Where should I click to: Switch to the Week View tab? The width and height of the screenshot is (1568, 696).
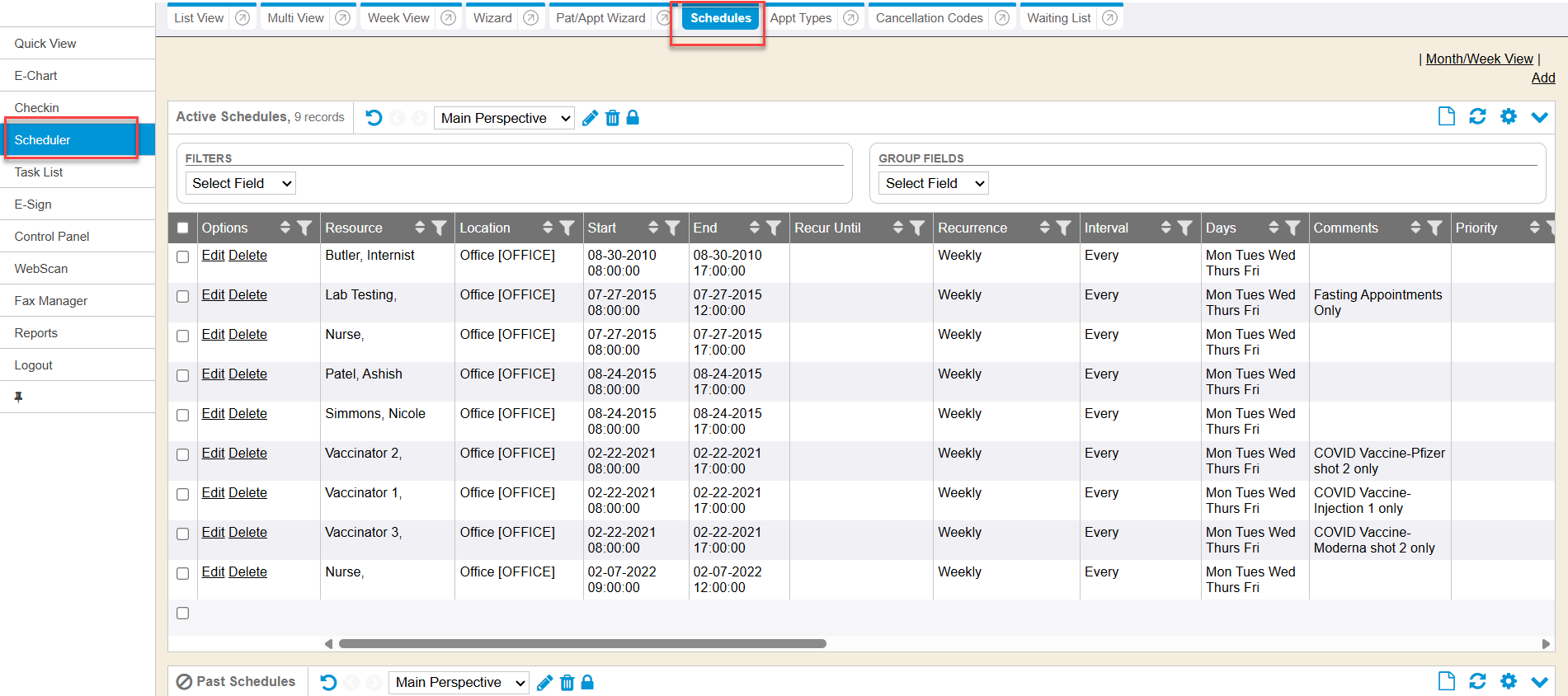pyautogui.click(x=398, y=18)
